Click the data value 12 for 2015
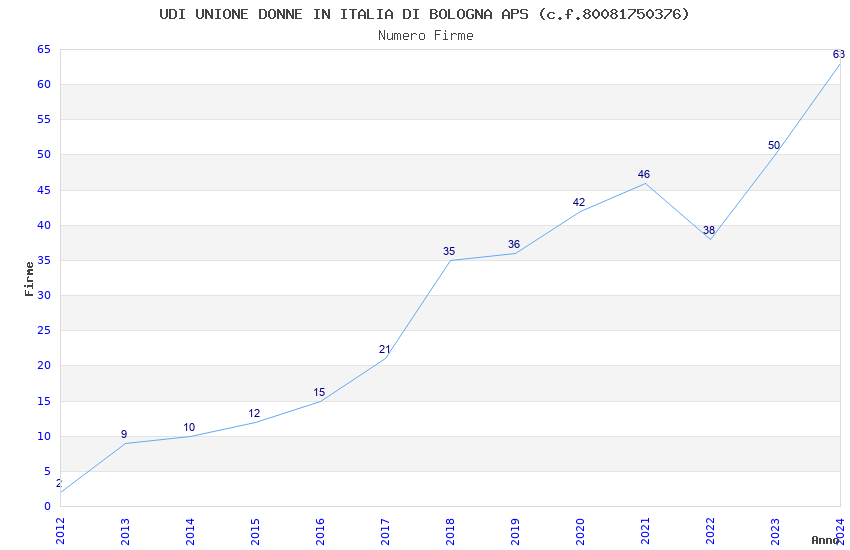Screen dimensions: 850x550 pyautogui.click(x=254, y=413)
